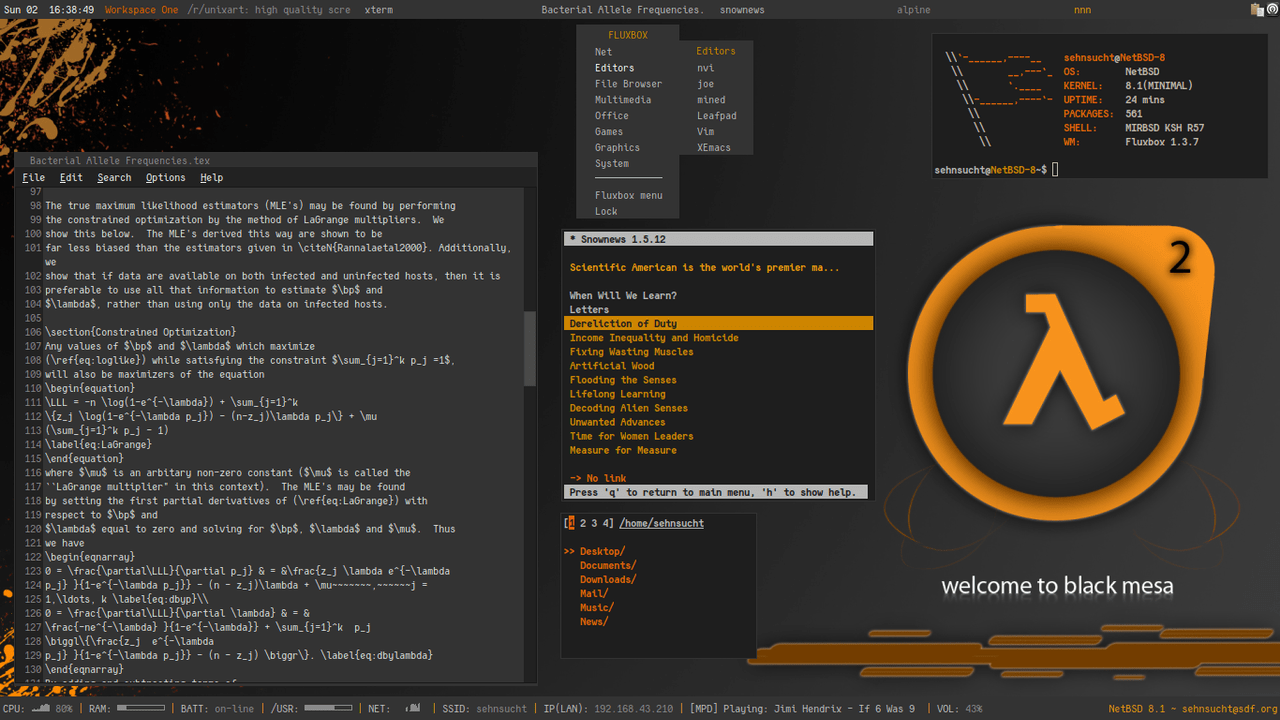
Task: Click the wireless network tray icon
Action: (x=1272, y=10)
